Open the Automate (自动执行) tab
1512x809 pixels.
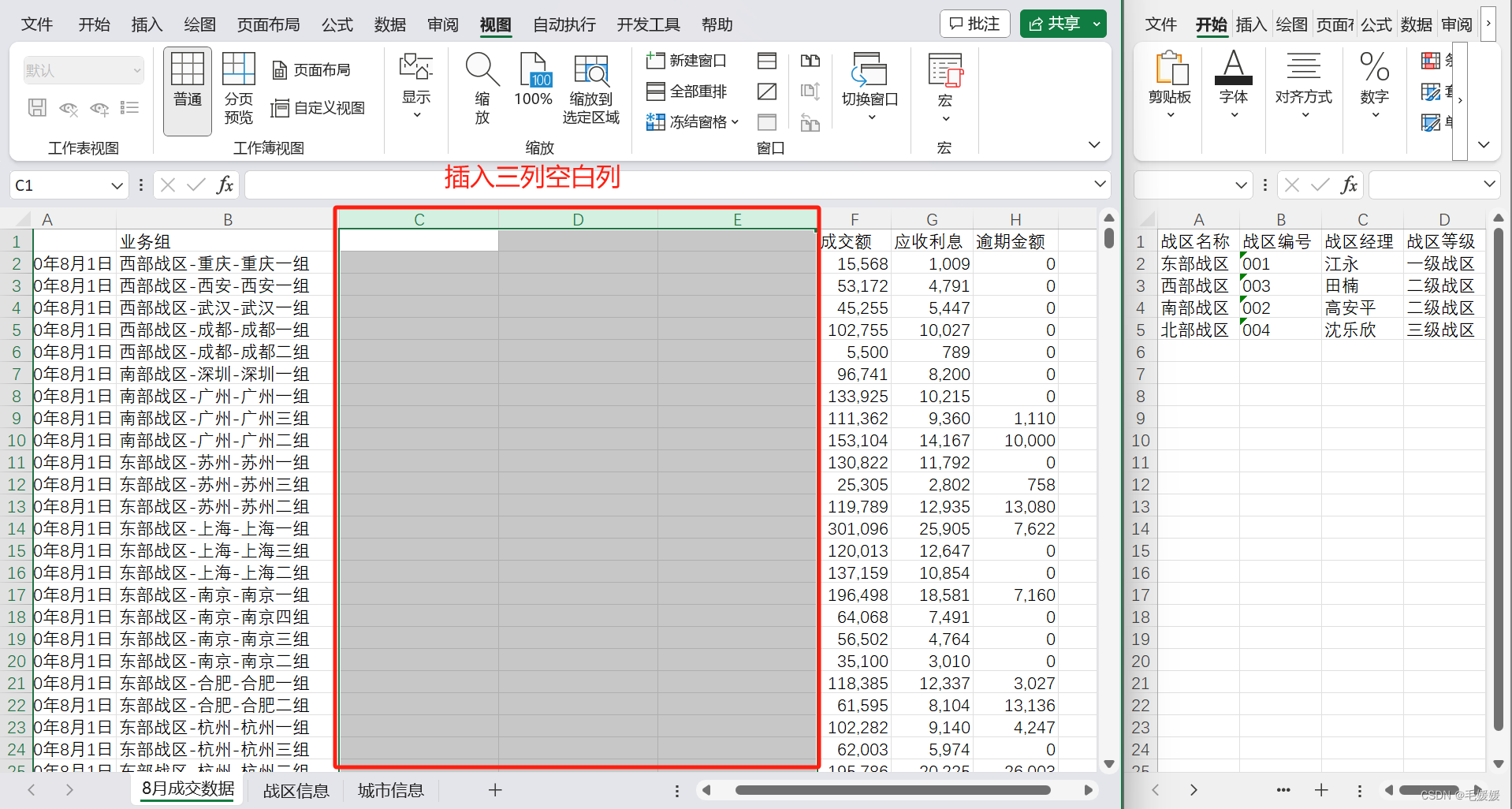[564, 24]
